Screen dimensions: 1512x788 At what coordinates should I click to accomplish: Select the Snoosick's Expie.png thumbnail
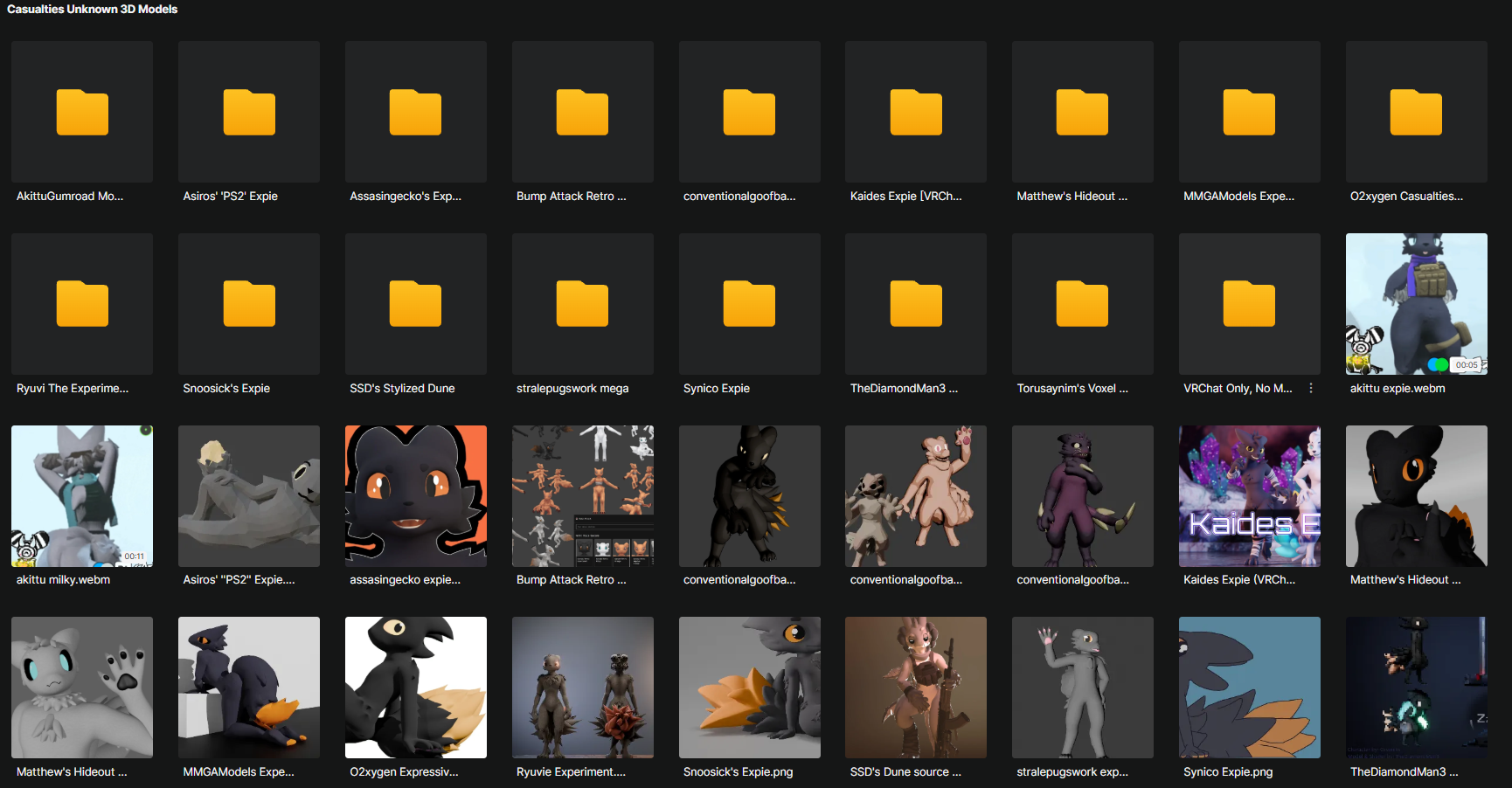point(750,688)
